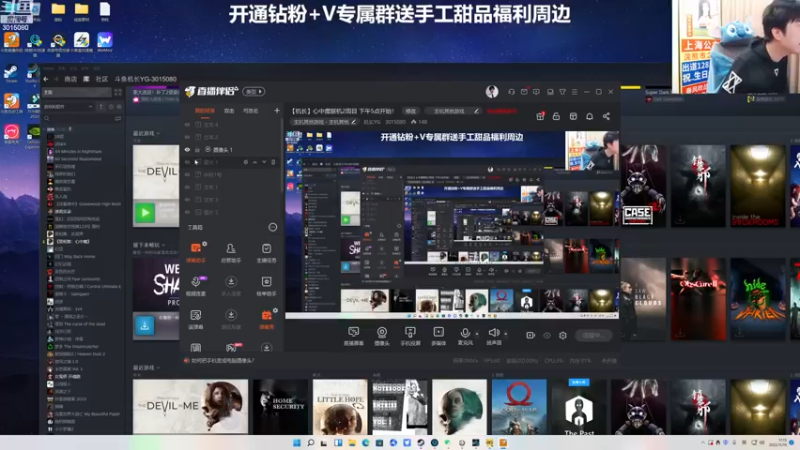Switch to the third scene tab
Screen dimensions: 800x450
pos(251,110)
